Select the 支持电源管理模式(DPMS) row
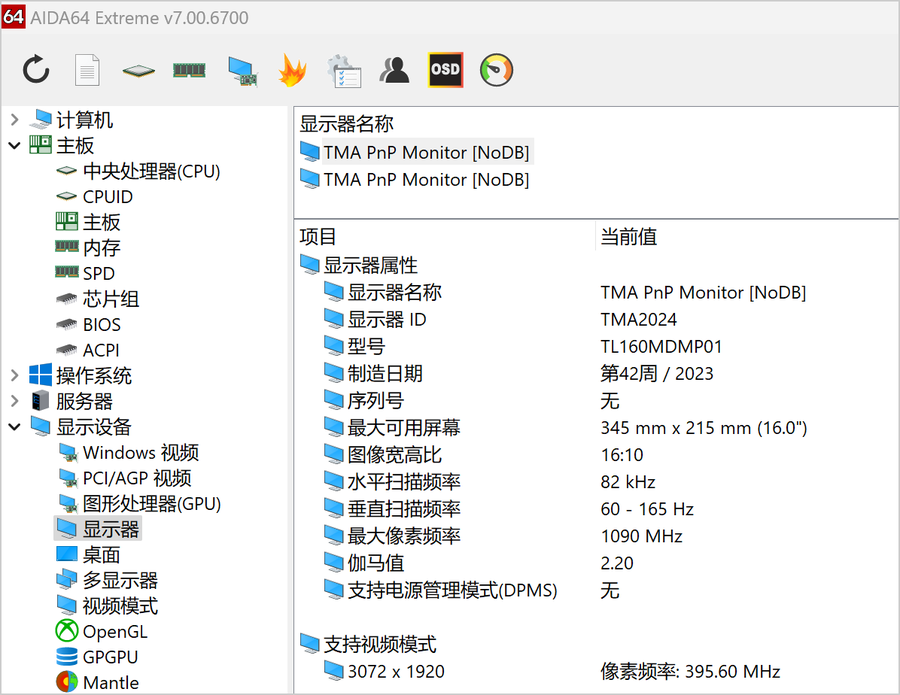This screenshot has width=900, height=695. click(x=452, y=590)
